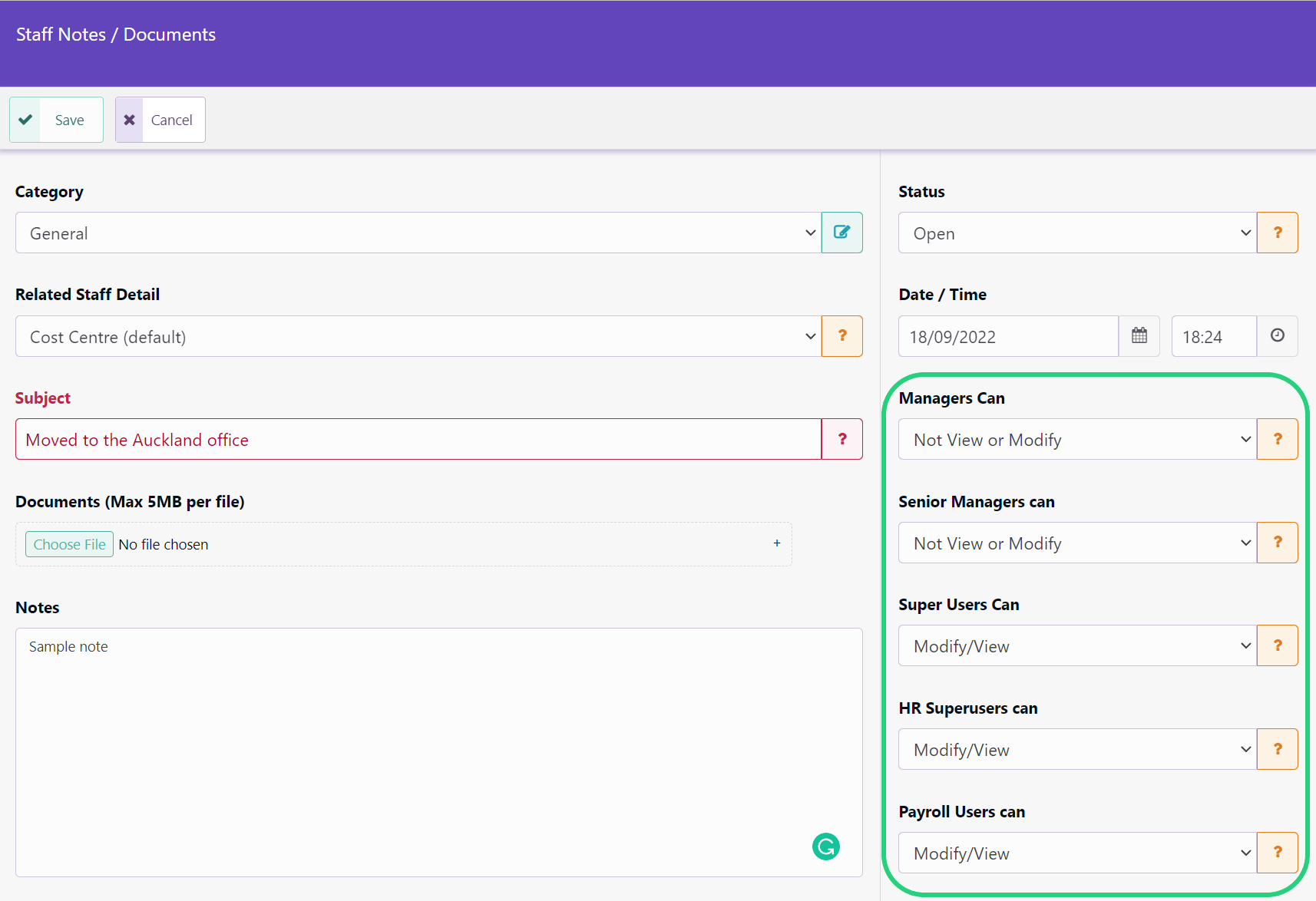Click help icon for Managers Can
The image size is (1316, 901).
click(x=1278, y=439)
